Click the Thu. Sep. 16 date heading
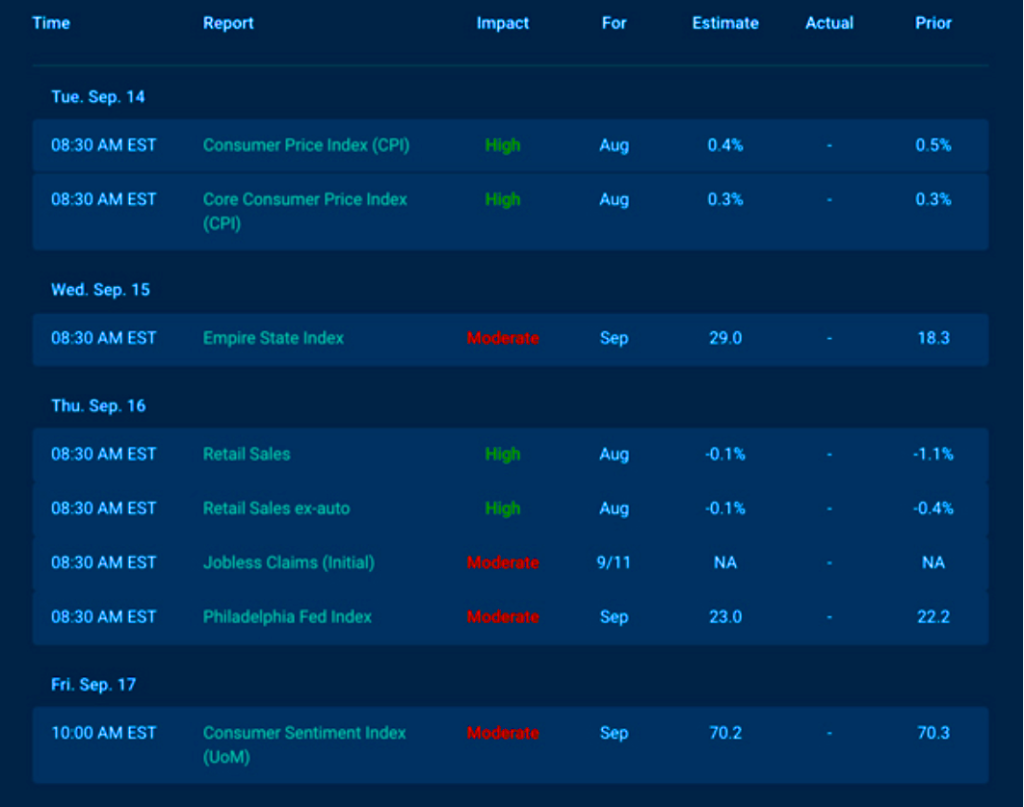 coord(98,405)
